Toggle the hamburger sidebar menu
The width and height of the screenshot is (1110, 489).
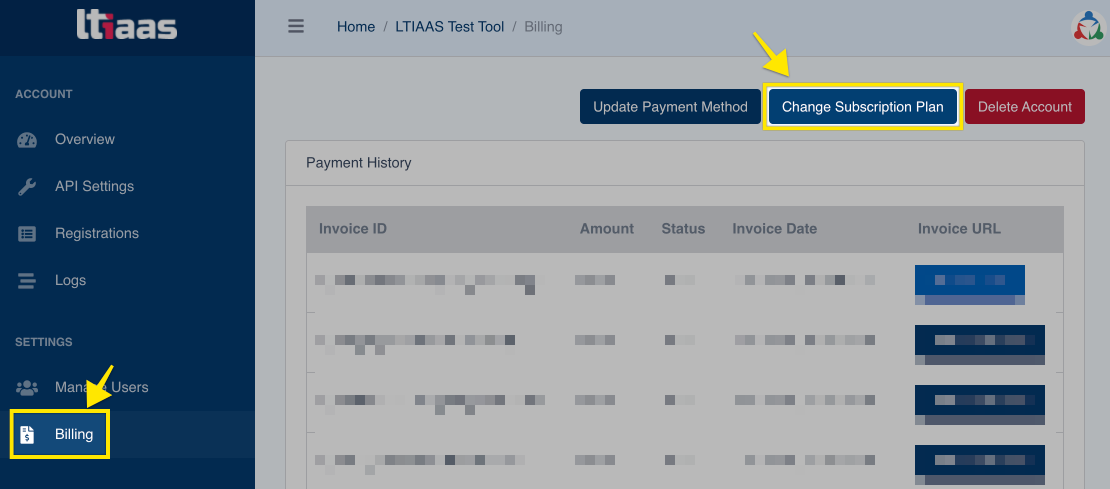coord(296,27)
